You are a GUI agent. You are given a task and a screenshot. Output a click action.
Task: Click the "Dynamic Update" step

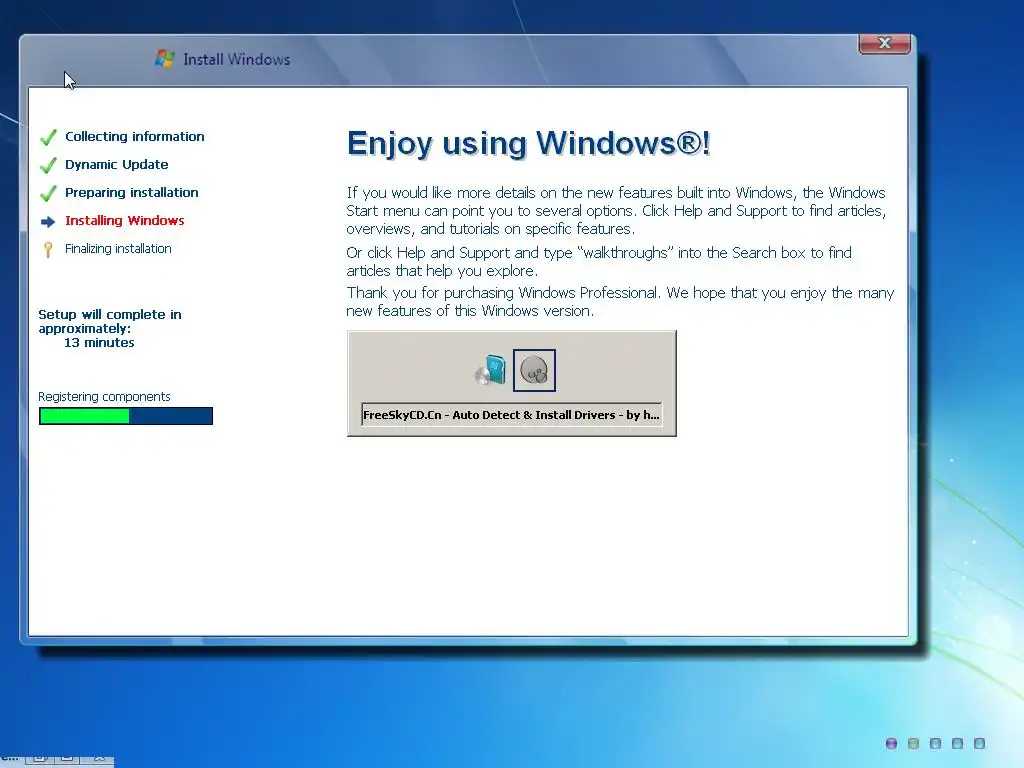(x=116, y=165)
